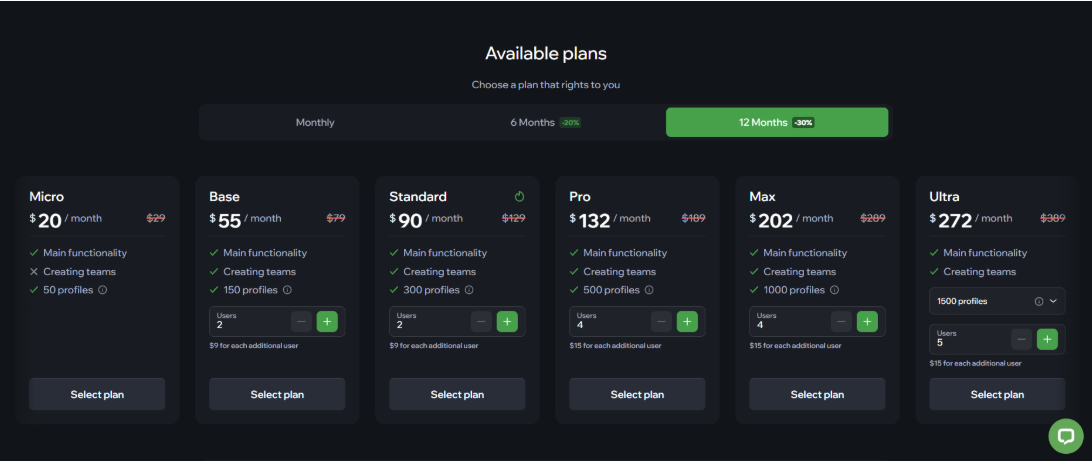Click the crossed-out $29 price
This screenshot has height=462, width=1092.
coord(155,218)
